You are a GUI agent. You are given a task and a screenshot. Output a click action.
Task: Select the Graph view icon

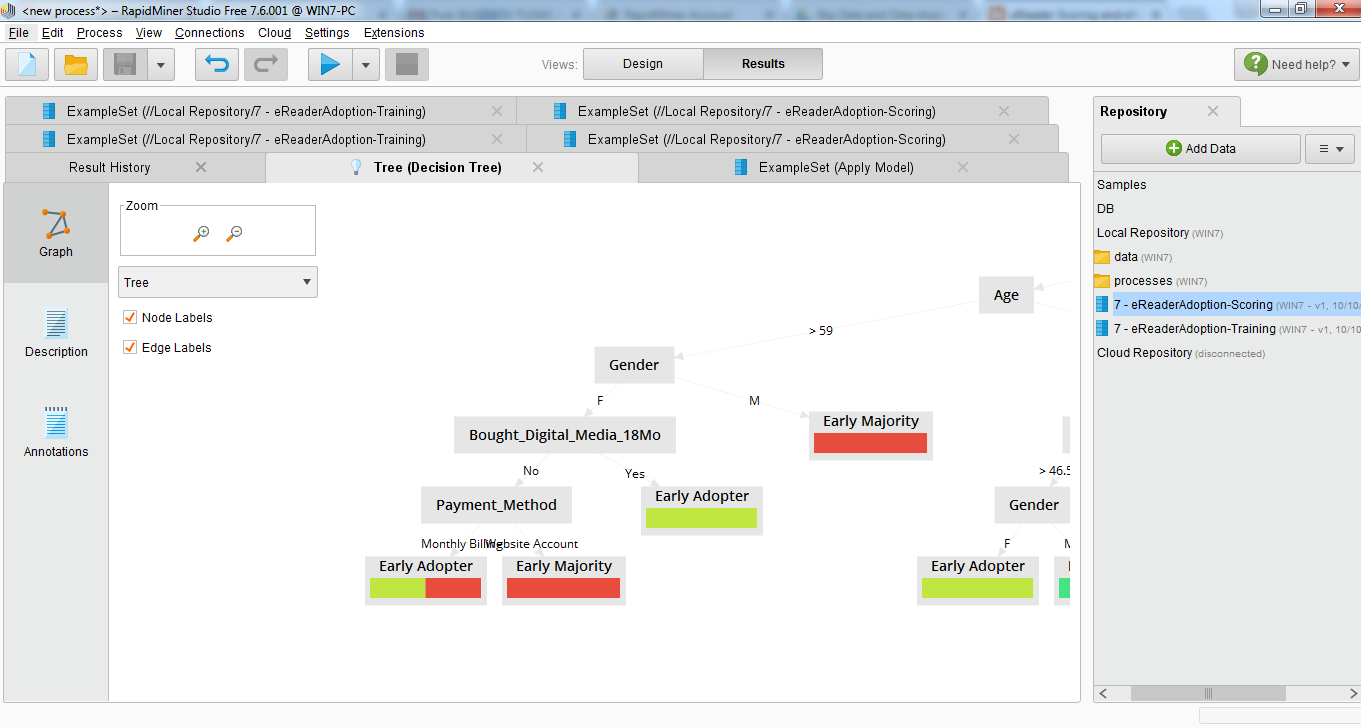pos(55,233)
